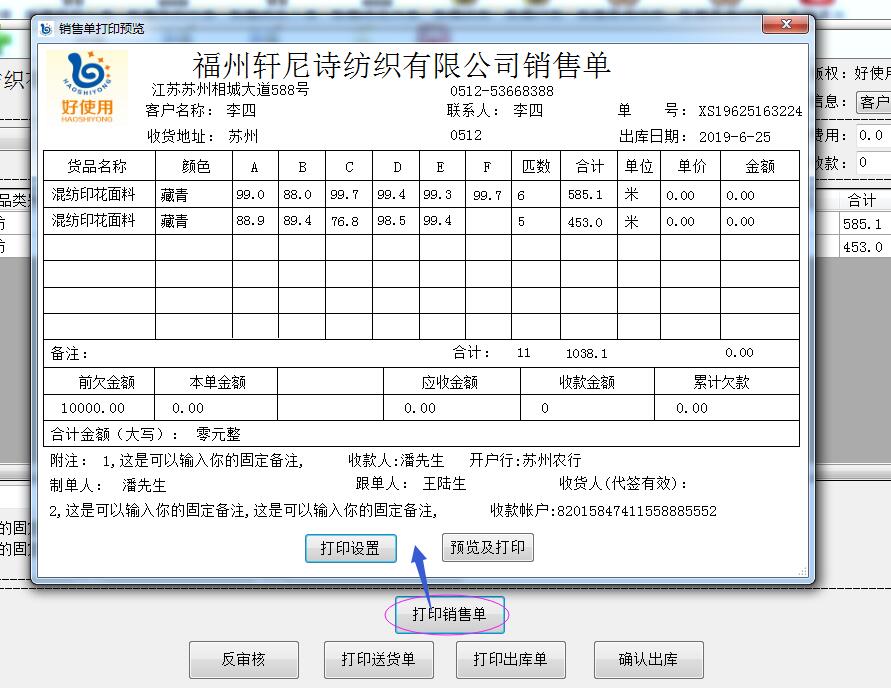Click the sales order title heading
The image size is (891, 688).
click(402, 65)
